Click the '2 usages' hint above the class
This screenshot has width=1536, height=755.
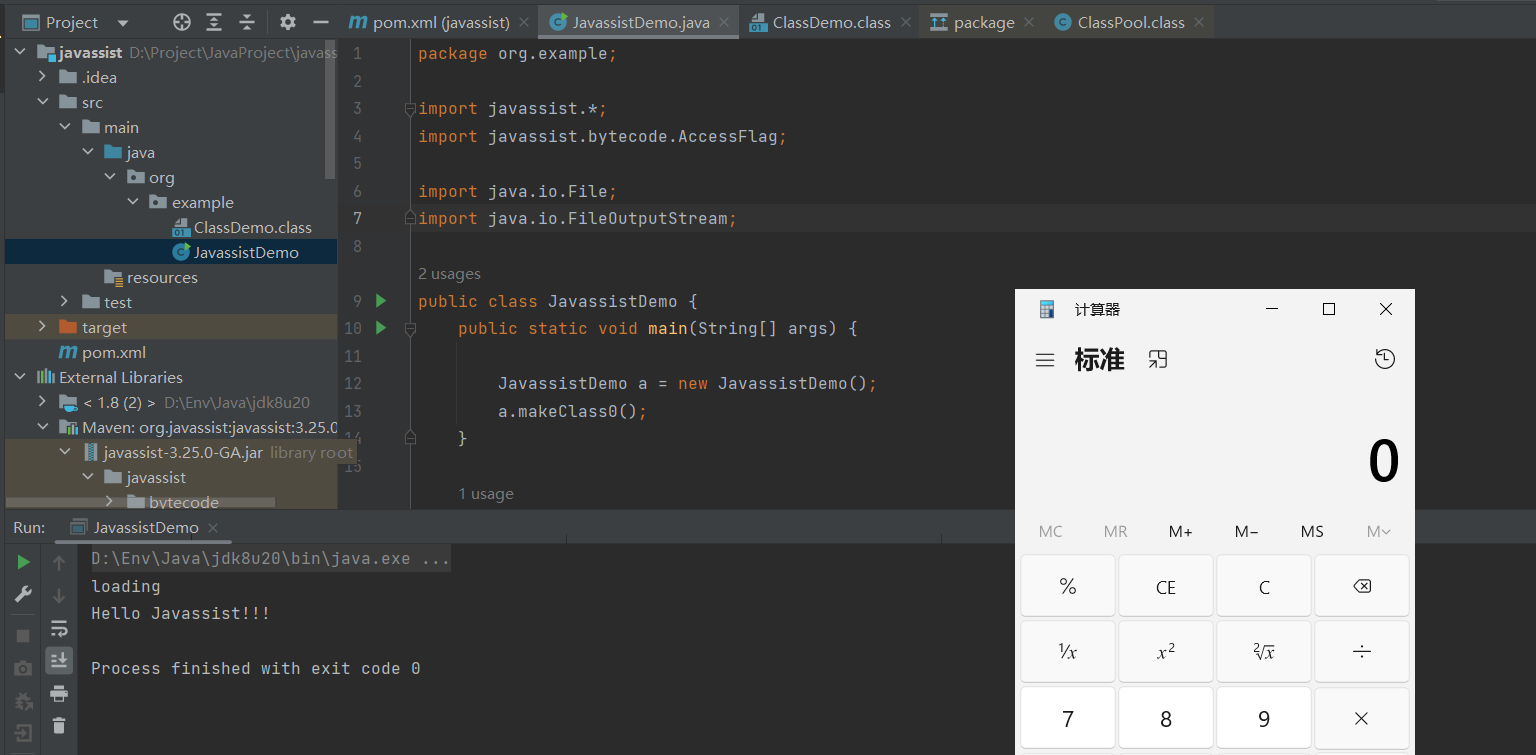[449, 273]
